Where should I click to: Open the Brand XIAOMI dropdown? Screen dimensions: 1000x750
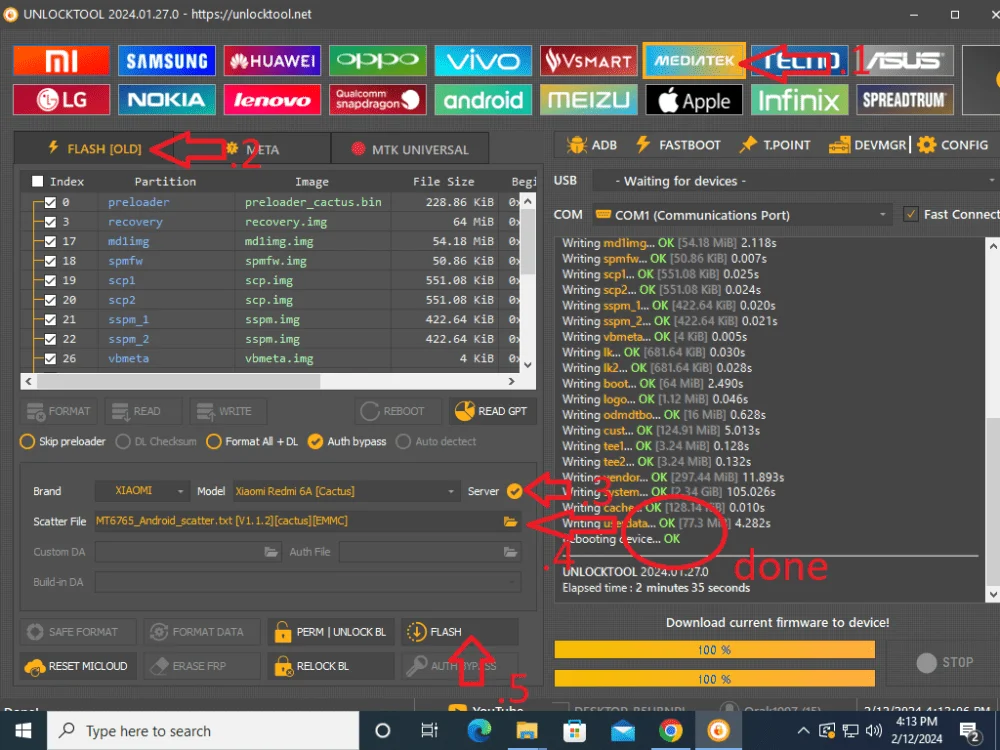[142, 491]
